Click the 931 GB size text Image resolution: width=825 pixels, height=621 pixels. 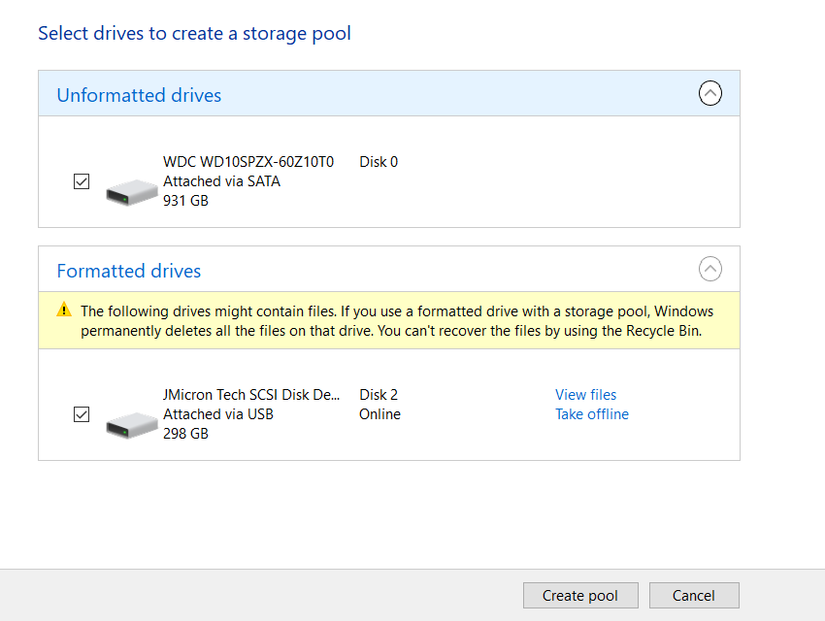tap(186, 201)
